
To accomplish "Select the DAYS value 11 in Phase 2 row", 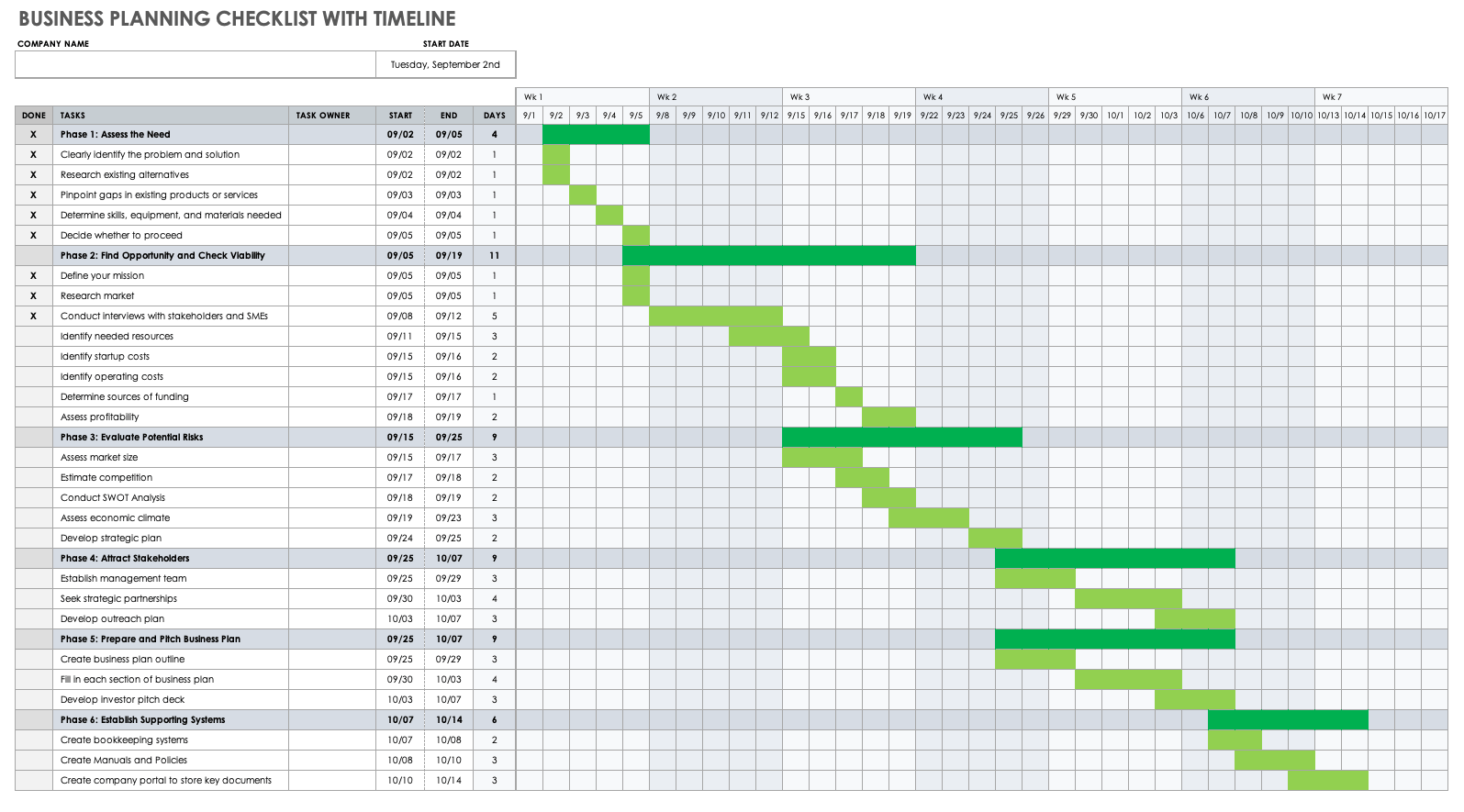I will tap(495, 256).
